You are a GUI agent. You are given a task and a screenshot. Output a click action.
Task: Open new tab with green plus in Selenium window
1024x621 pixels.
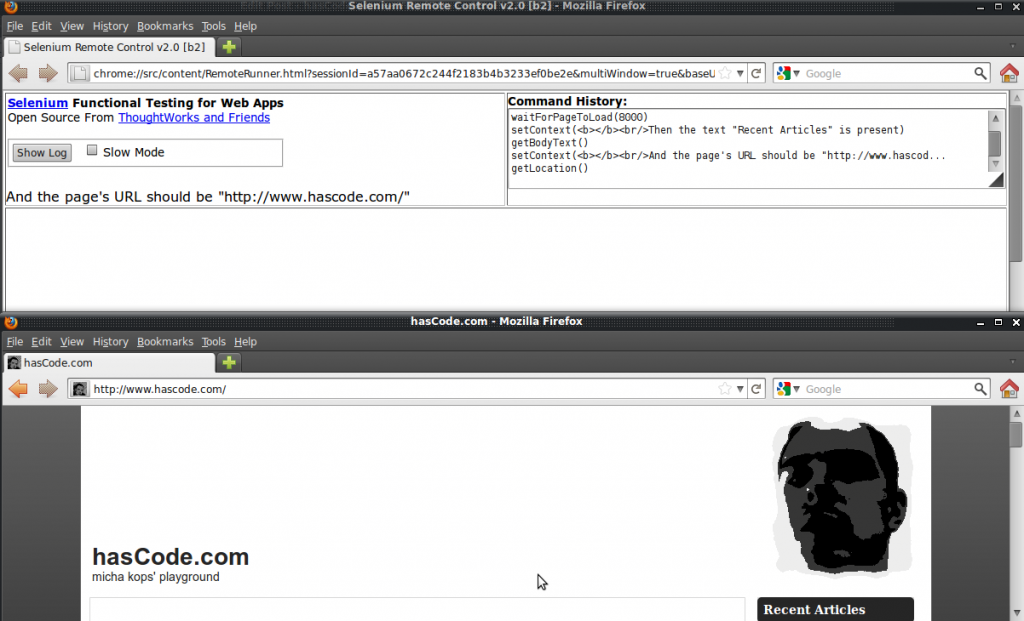click(x=229, y=47)
